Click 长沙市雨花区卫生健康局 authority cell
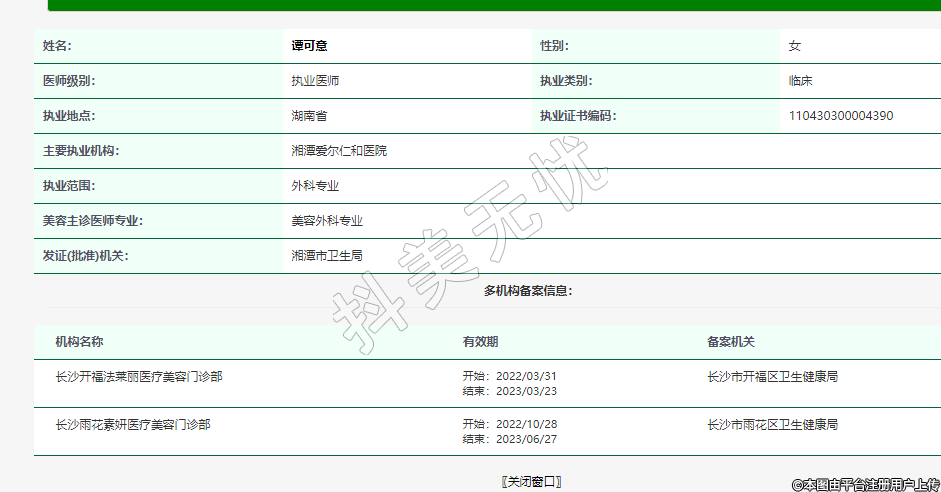The width and height of the screenshot is (941, 492). pos(772,425)
